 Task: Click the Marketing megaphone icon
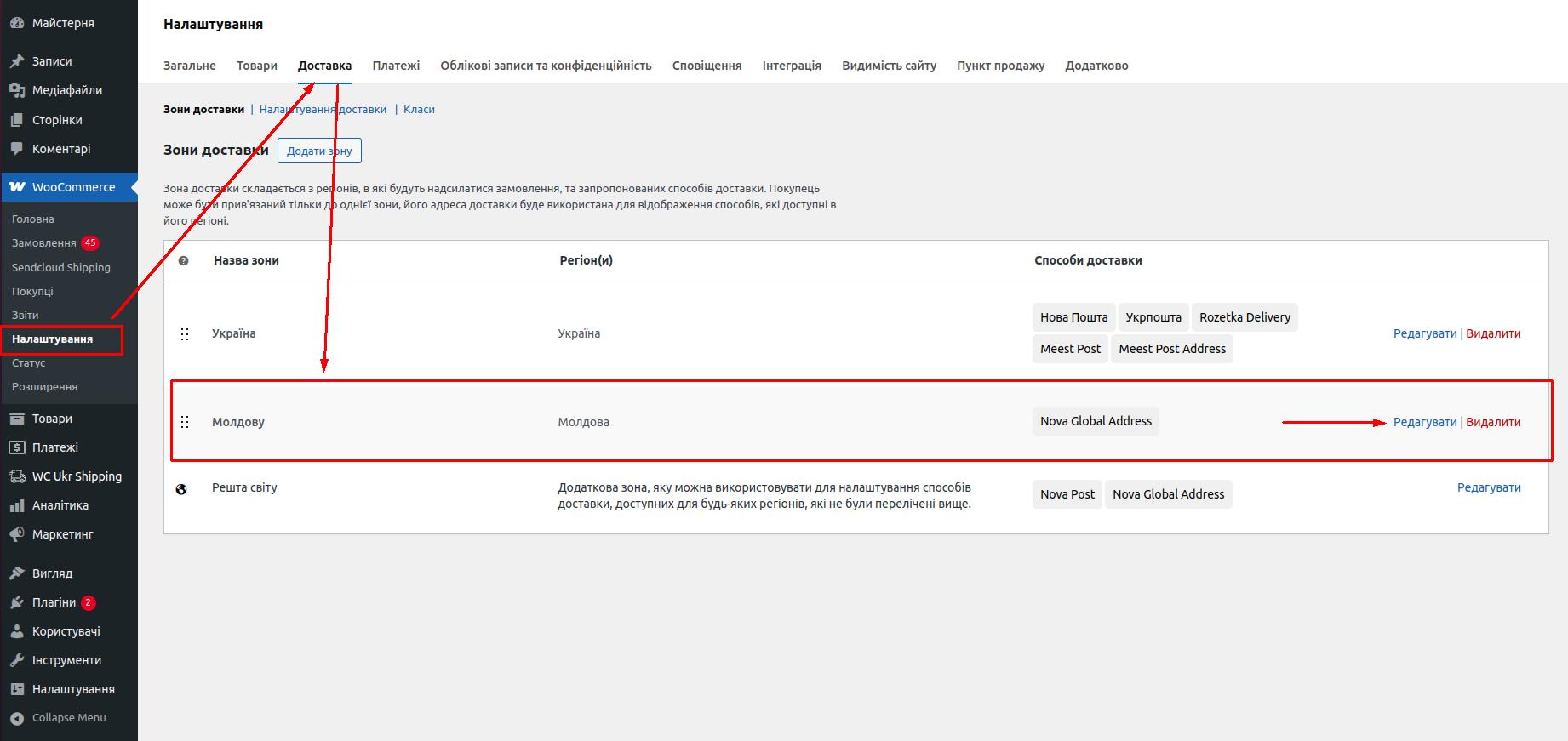(x=17, y=534)
